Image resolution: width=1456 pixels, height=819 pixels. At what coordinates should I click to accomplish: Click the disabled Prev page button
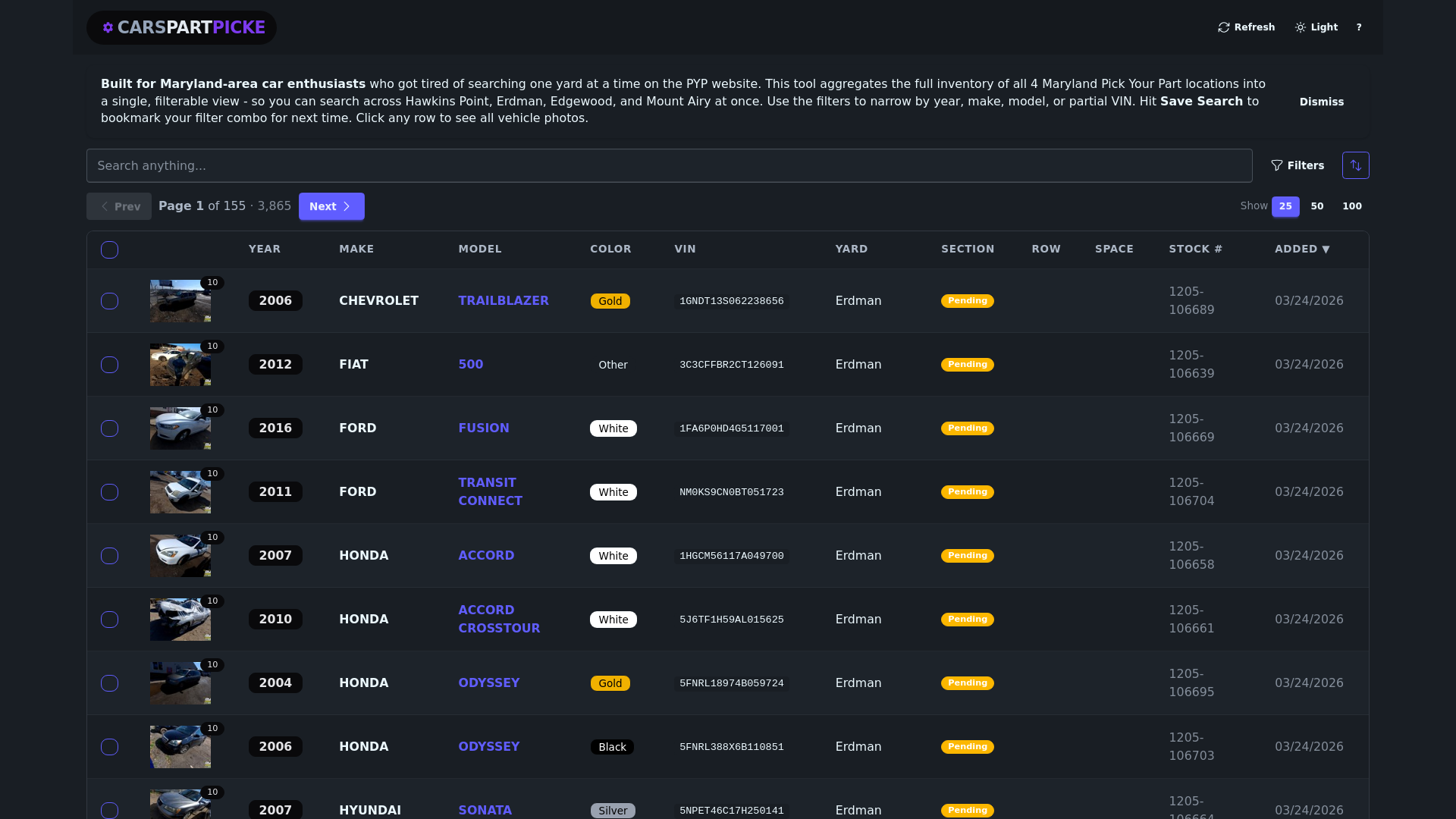pyautogui.click(x=119, y=206)
